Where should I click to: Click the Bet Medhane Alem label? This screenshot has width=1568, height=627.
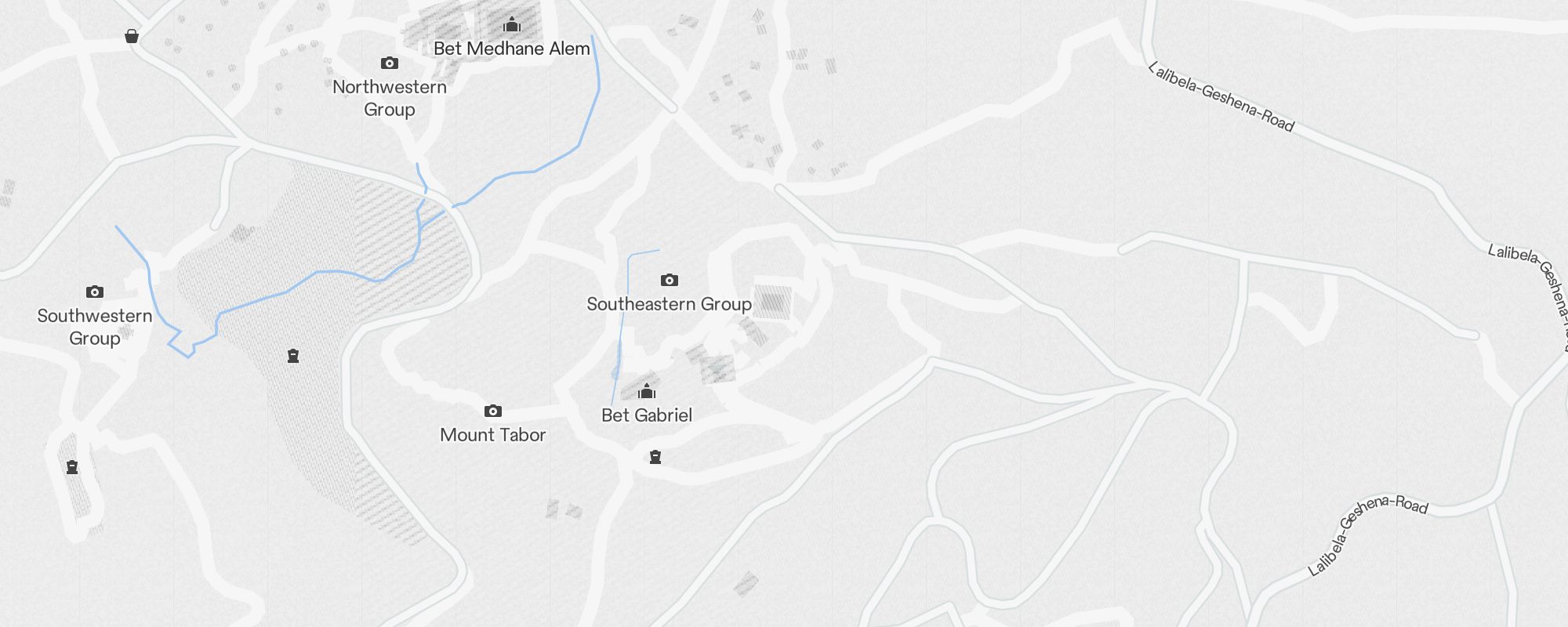[512, 49]
